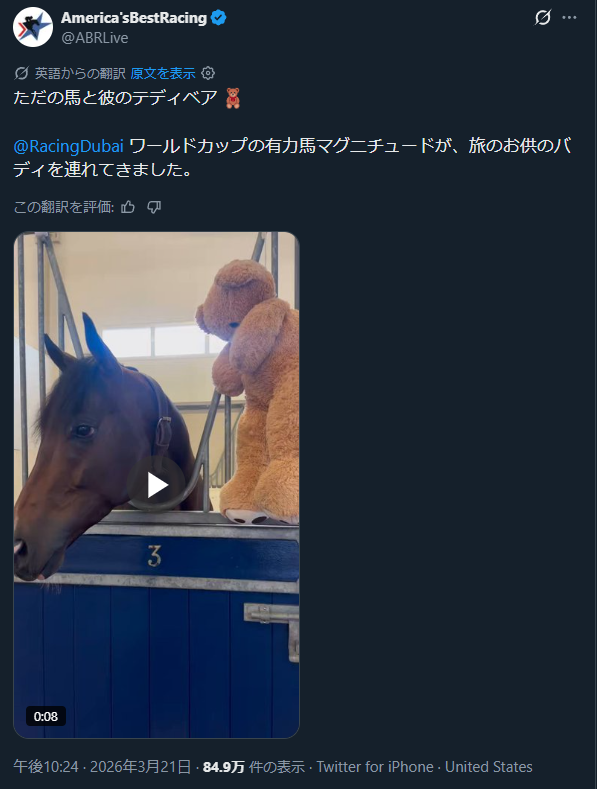Click the @ABRLive handle
Image resolution: width=597 pixels, height=789 pixels.
click(95, 38)
